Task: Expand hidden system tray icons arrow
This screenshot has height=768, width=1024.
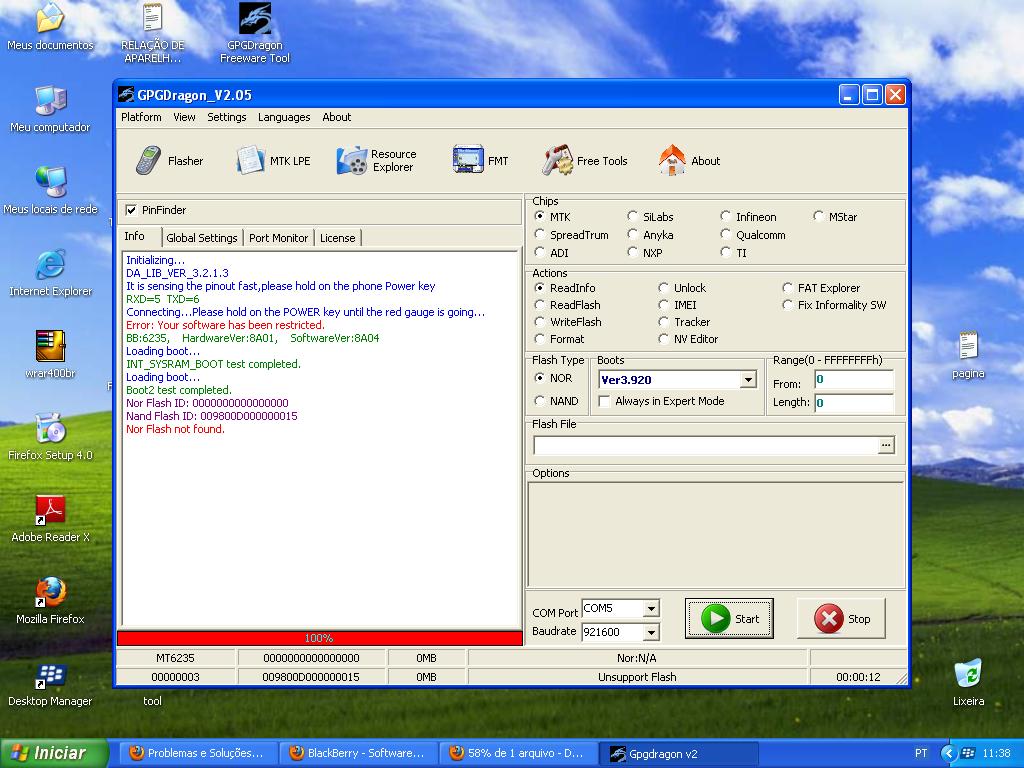Action: coord(949,753)
